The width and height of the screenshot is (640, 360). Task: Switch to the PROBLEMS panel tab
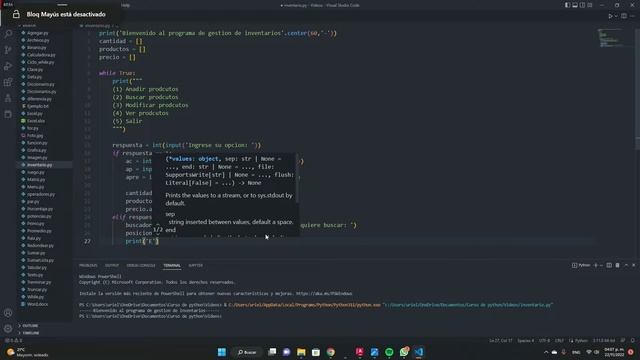(x=88, y=265)
